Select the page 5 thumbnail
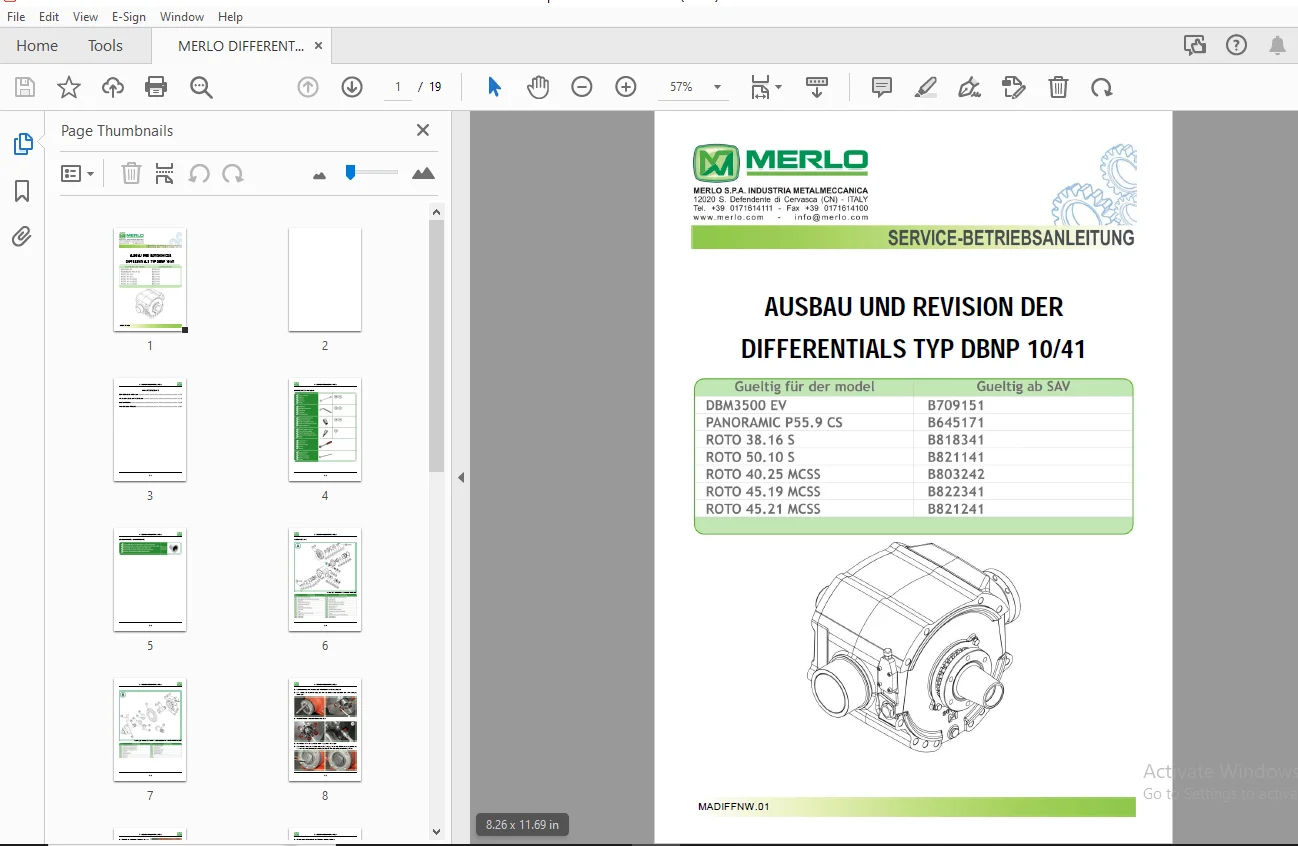The height and width of the screenshot is (846, 1298). click(x=150, y=580)
